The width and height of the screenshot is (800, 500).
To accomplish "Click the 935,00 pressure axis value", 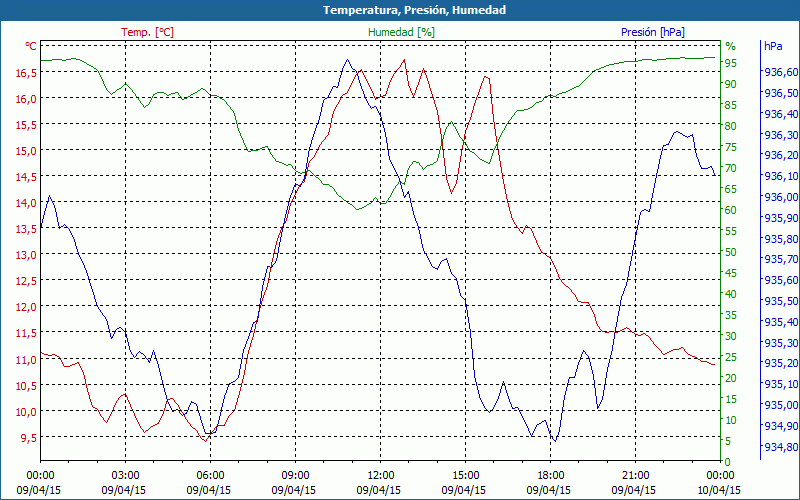I will click(x=781, y=406).
